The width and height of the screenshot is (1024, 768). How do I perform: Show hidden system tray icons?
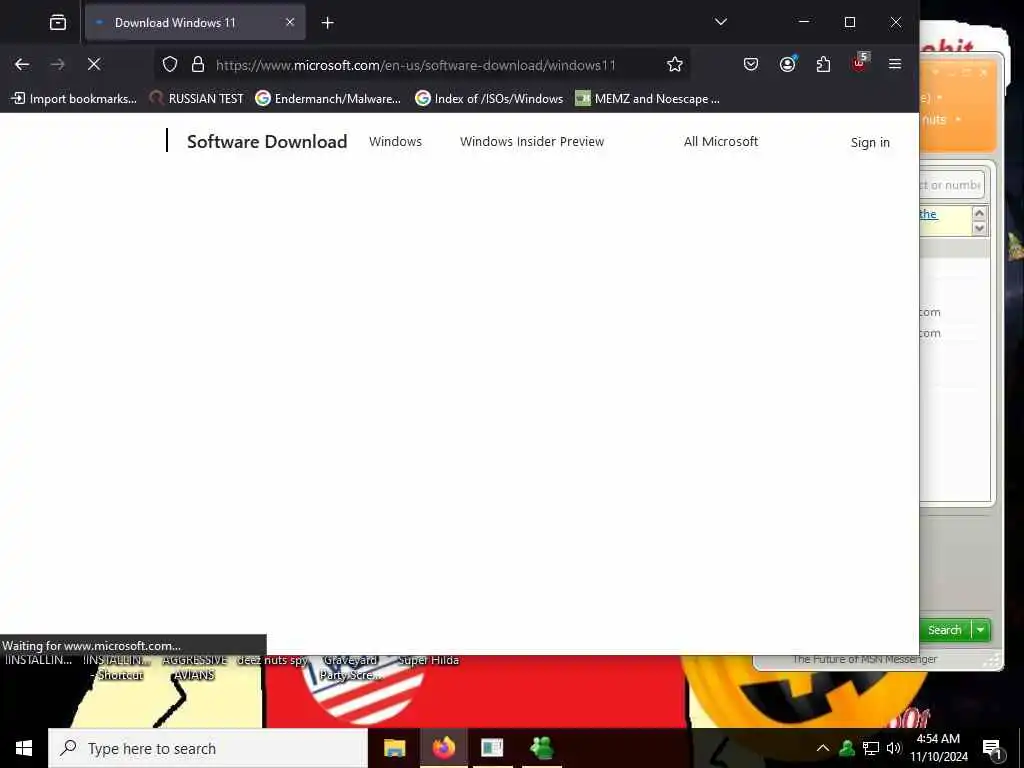pos(823,748)
